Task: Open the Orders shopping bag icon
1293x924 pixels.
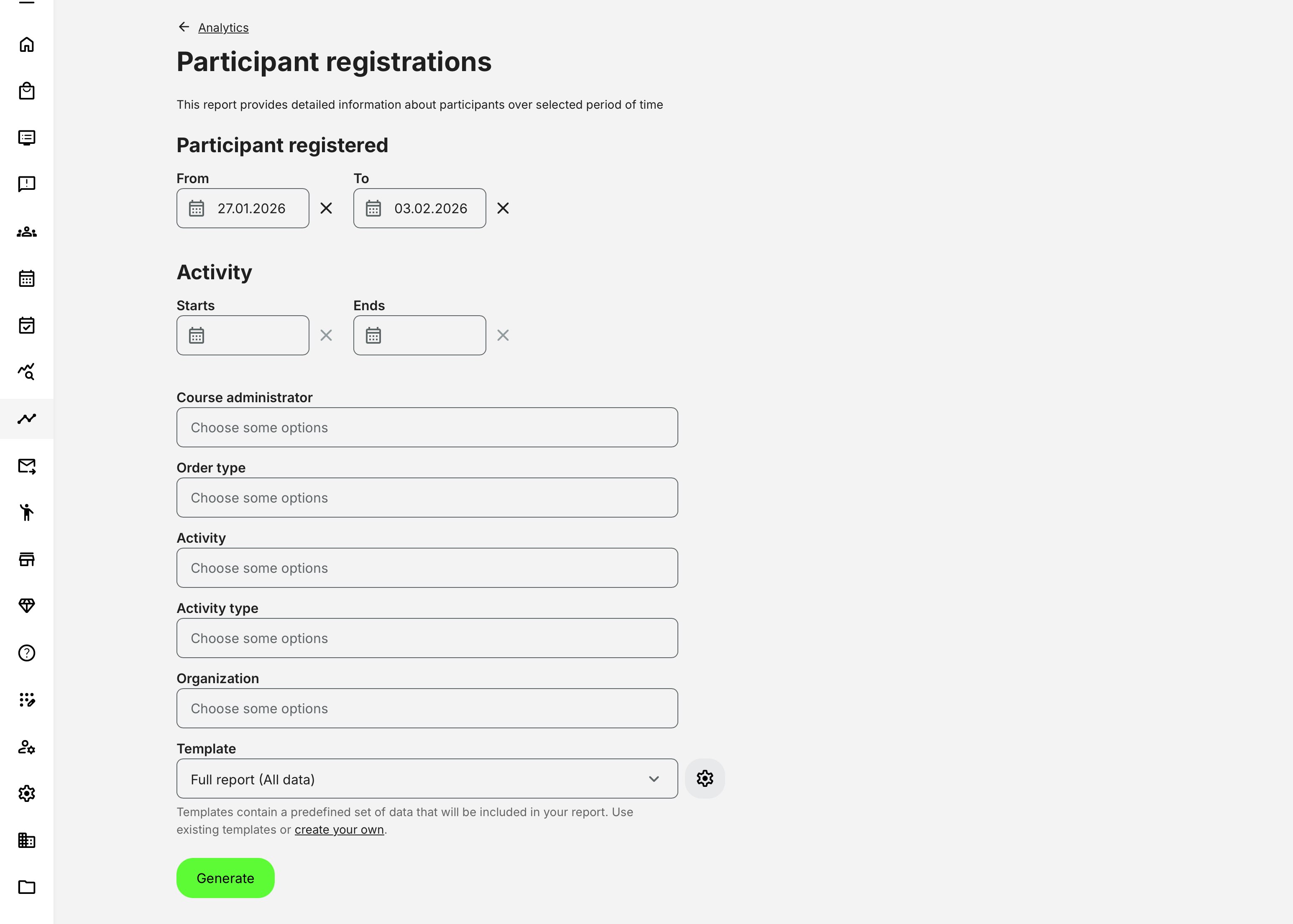Action: [x=26, y=91]
